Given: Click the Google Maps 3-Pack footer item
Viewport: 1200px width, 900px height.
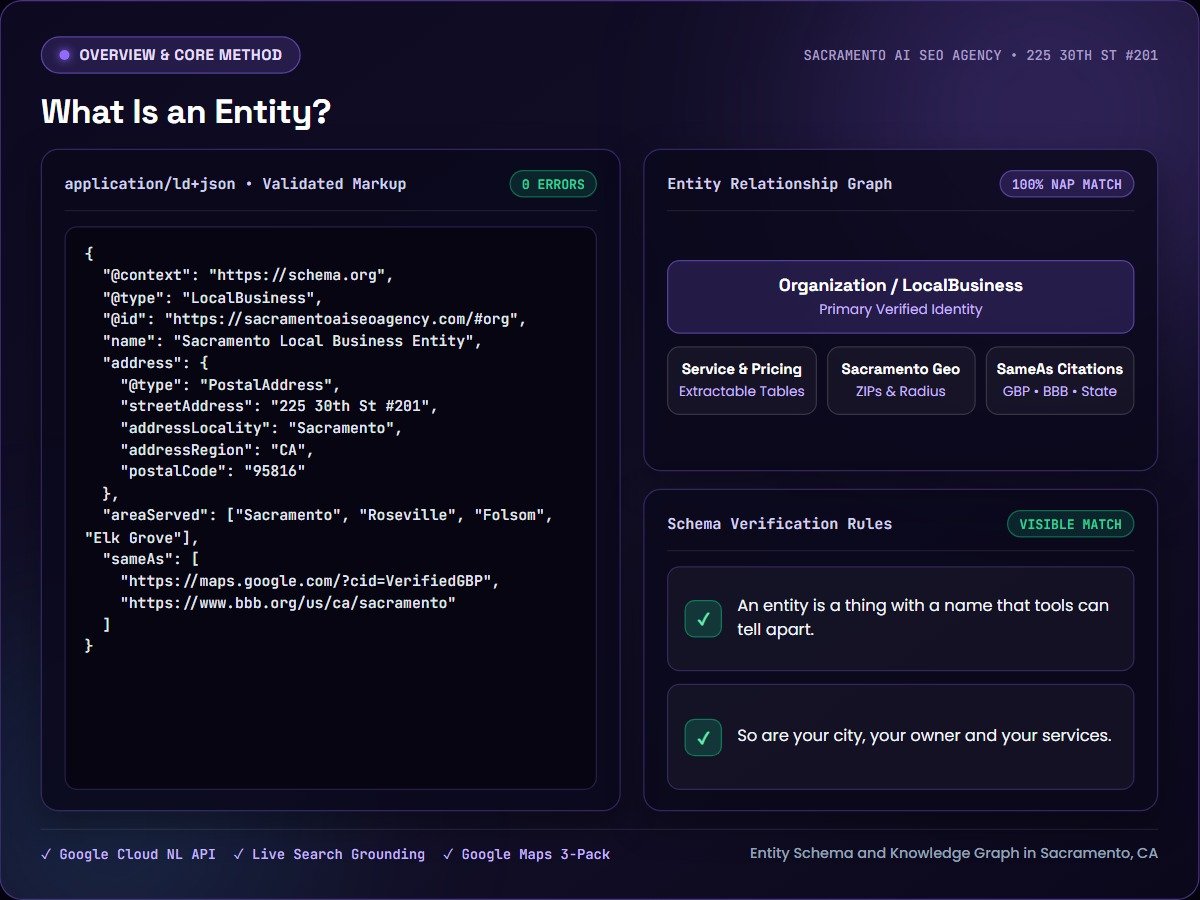Looking at the screenshot, I should coord(526,855).
